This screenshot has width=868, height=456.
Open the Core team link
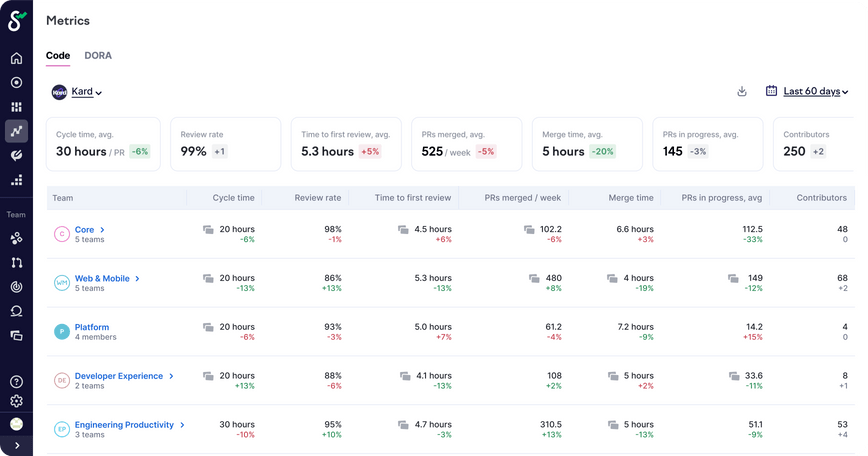(84, 230)
